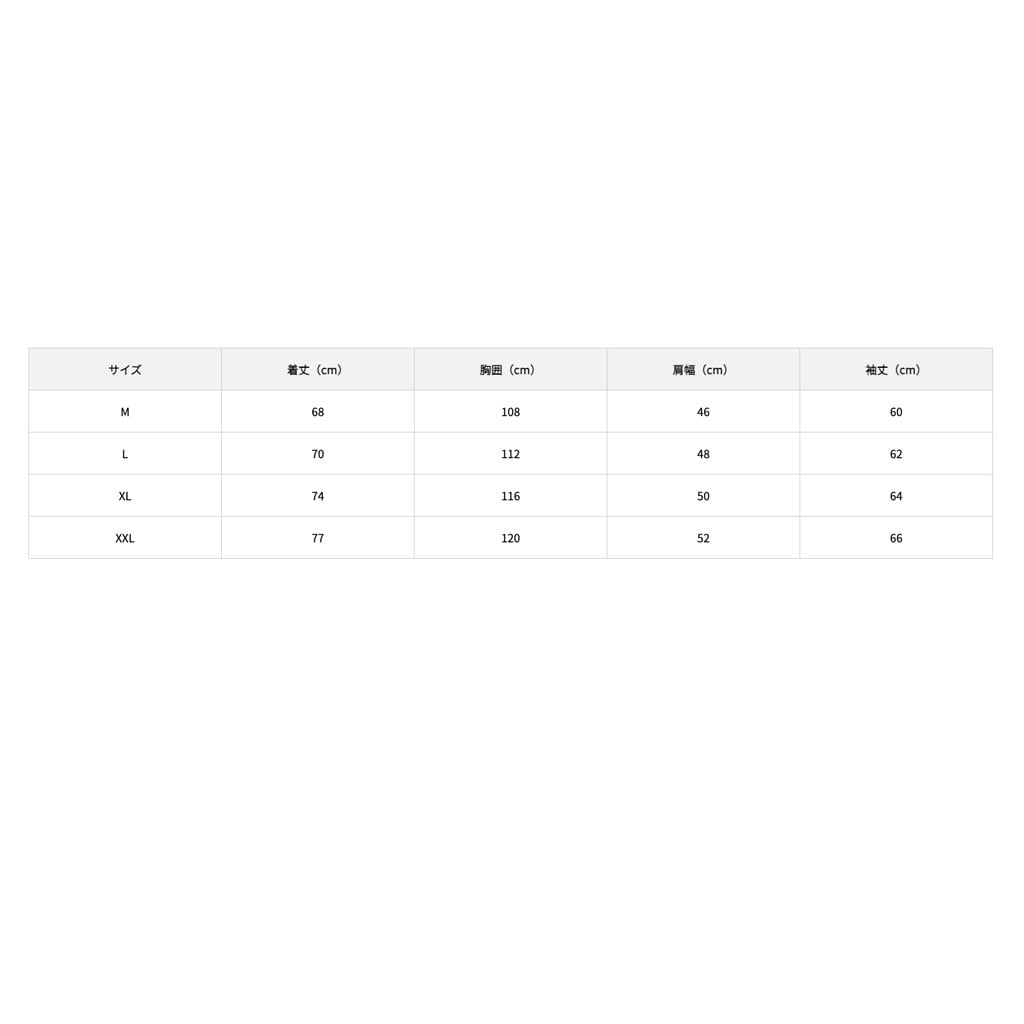Select the 胸囲（cm） header cell
The image size is (1024, 1024).
tap(510, 370)
